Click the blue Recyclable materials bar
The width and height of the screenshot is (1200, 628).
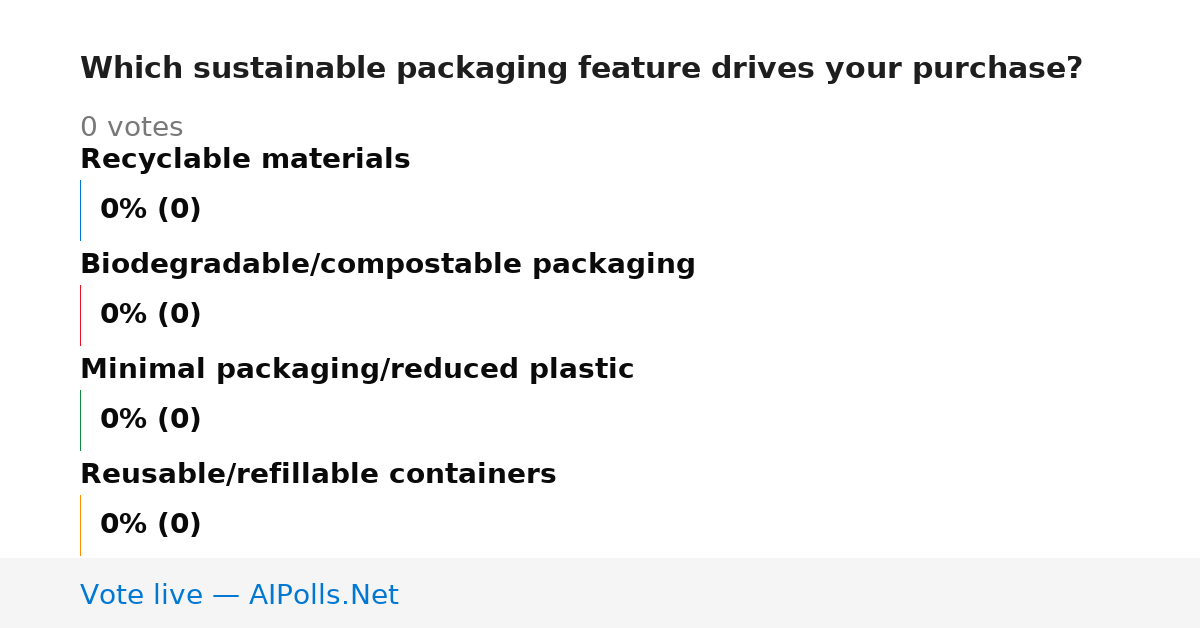tap(80, 210)
